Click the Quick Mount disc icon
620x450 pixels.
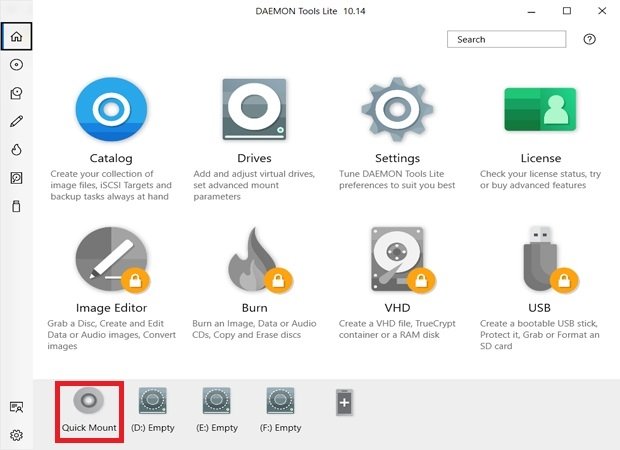point(89,401)
